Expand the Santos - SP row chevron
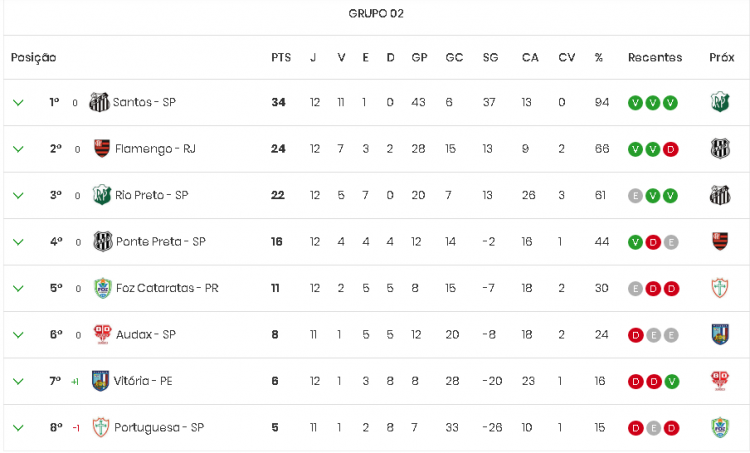Screen dimensions: 750x453 pyautogui.click(x=18, y=102)
